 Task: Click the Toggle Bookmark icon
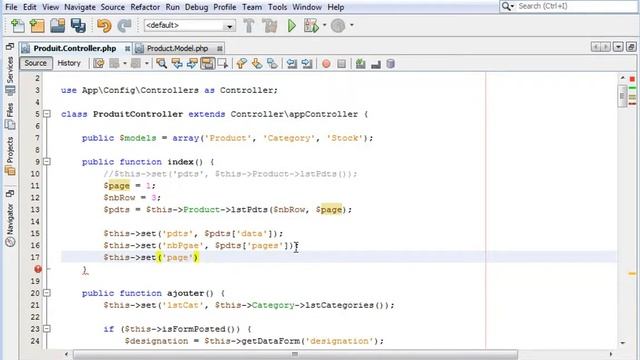(272, 63)
